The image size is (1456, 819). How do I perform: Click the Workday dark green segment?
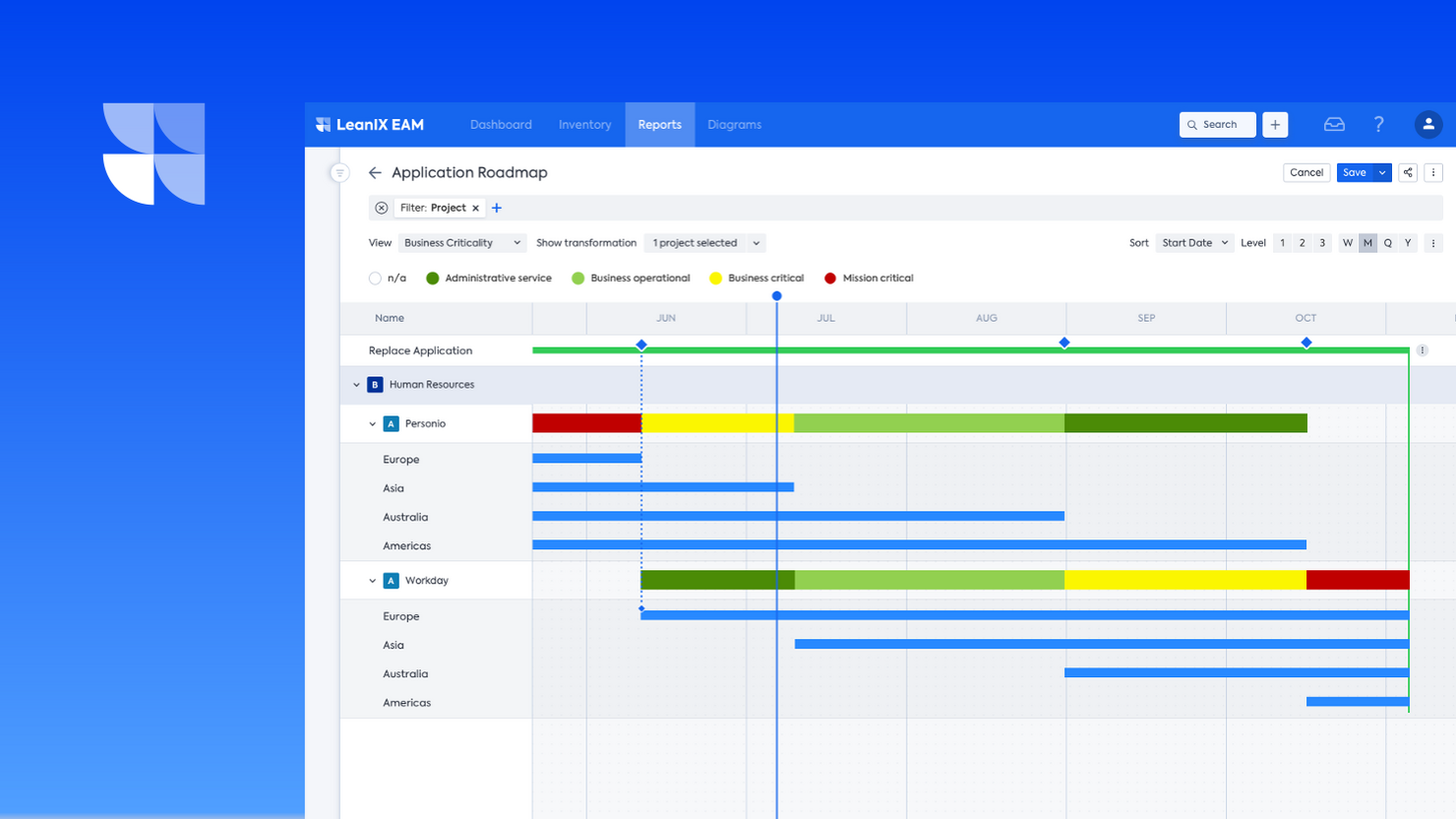pos(717,580)
